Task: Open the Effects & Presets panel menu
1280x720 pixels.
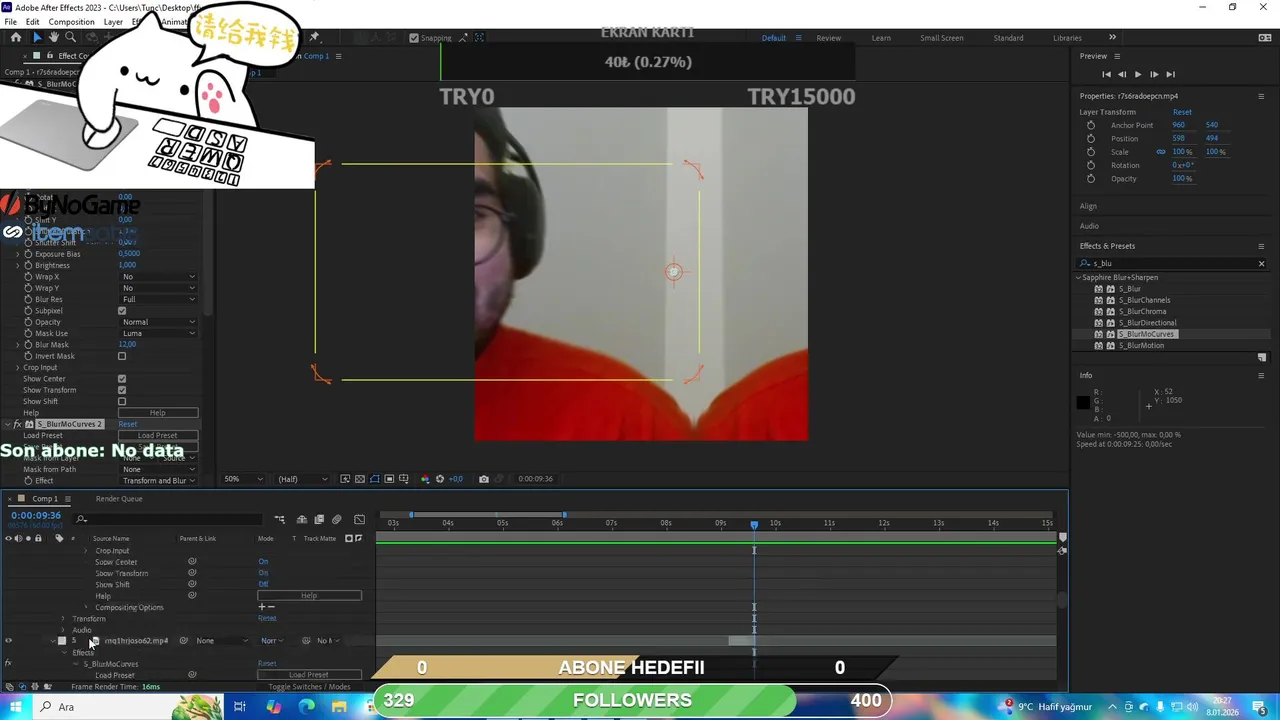Action: [x=1261, y=246]
